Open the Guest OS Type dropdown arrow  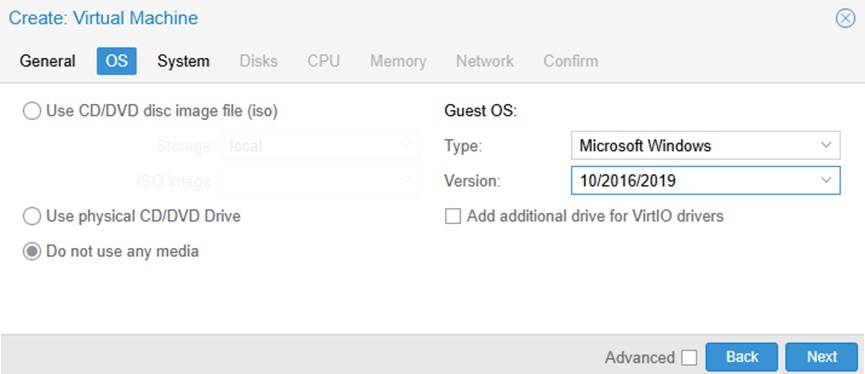pos(826,146)
